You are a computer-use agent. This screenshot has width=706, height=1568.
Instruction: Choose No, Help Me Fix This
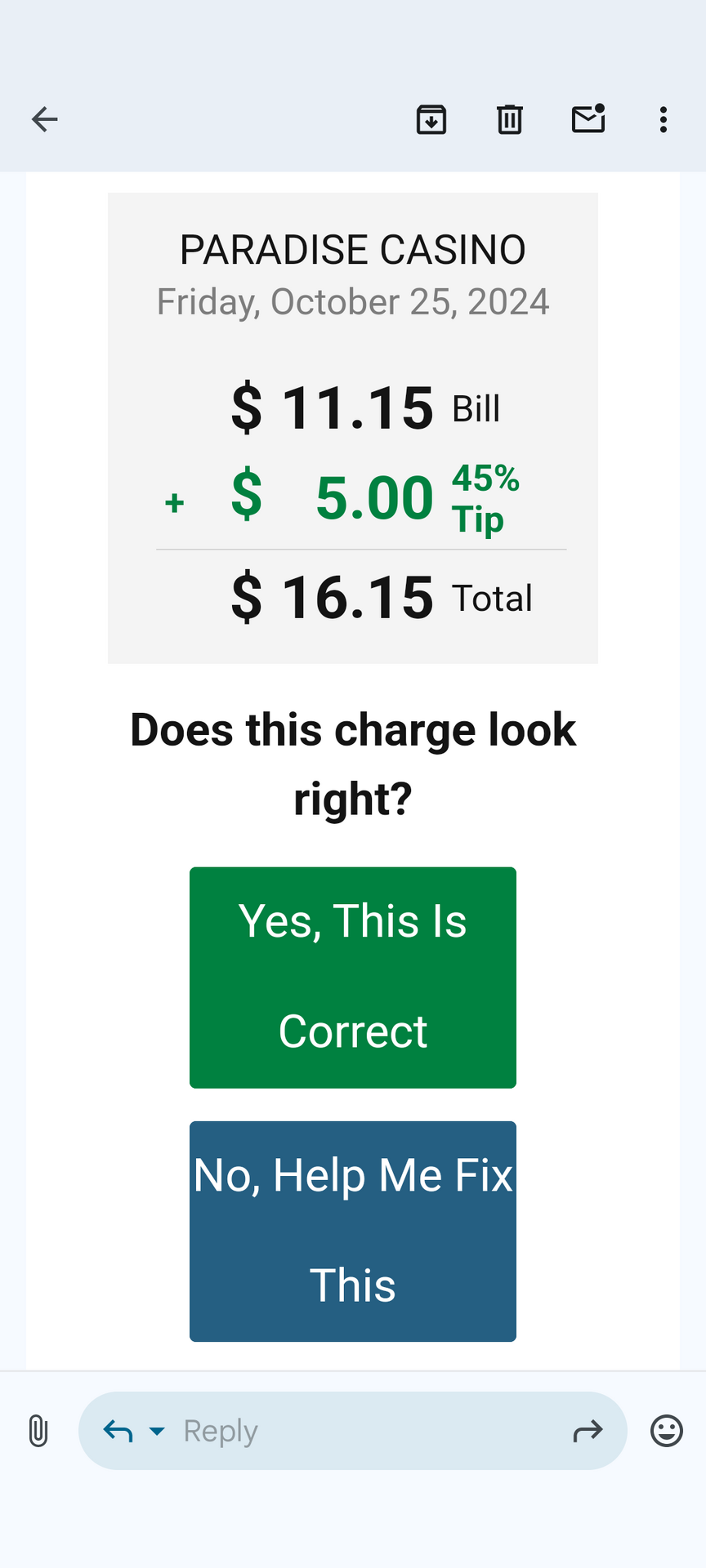click(x=353, y=1232)
